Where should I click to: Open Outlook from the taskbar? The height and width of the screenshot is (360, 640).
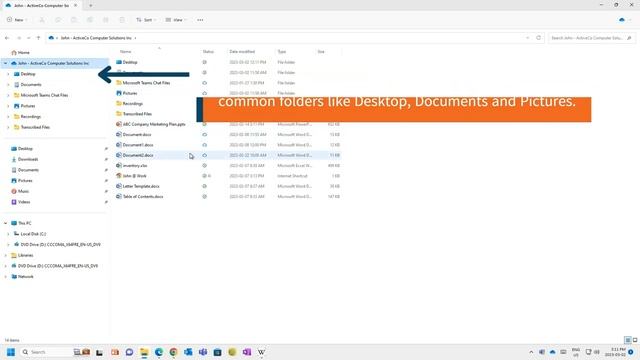188,352
